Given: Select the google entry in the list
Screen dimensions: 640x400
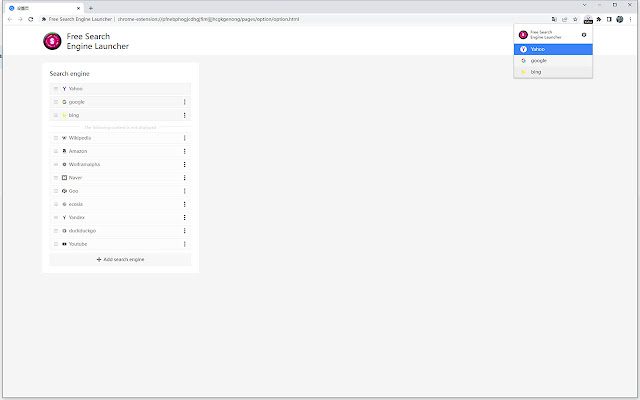Looking at the screenshot, I should (120, 102).
